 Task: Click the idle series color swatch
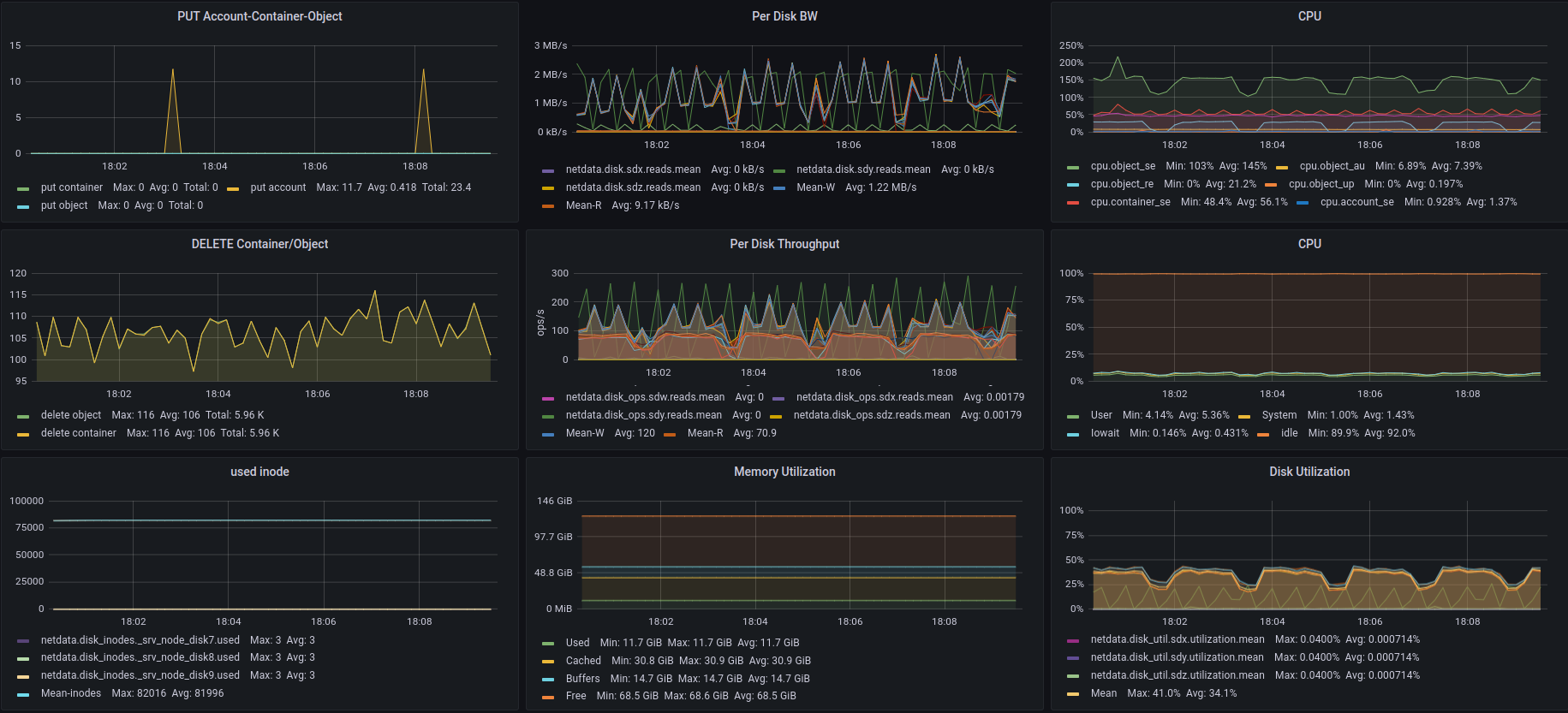click(x=1263, y=434)
